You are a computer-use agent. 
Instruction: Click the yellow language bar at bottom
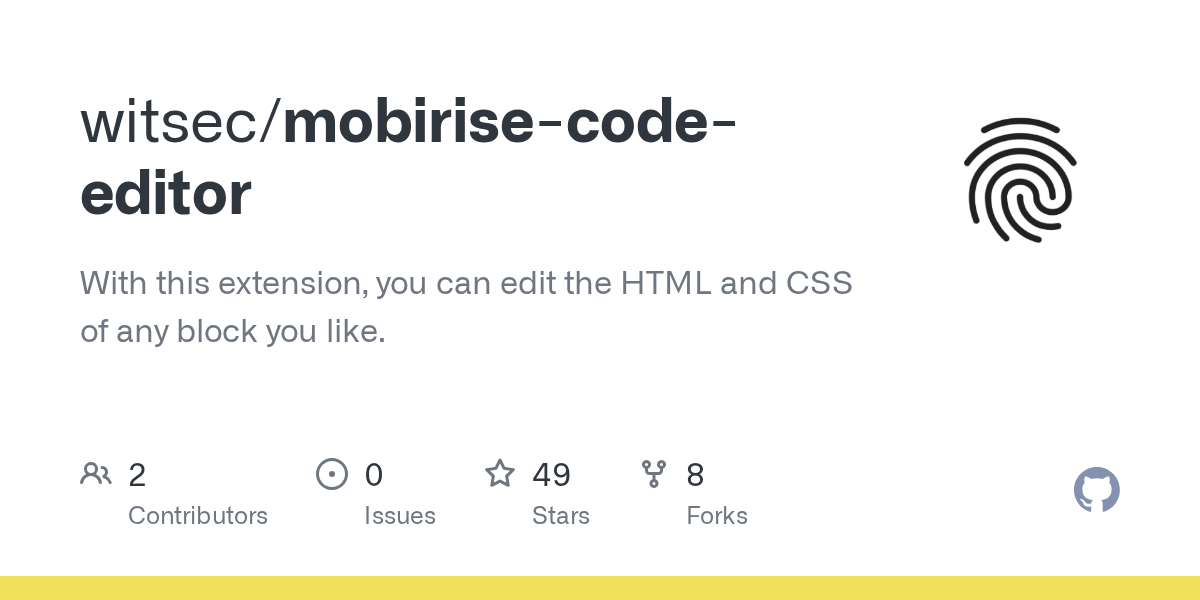point(600,588)
